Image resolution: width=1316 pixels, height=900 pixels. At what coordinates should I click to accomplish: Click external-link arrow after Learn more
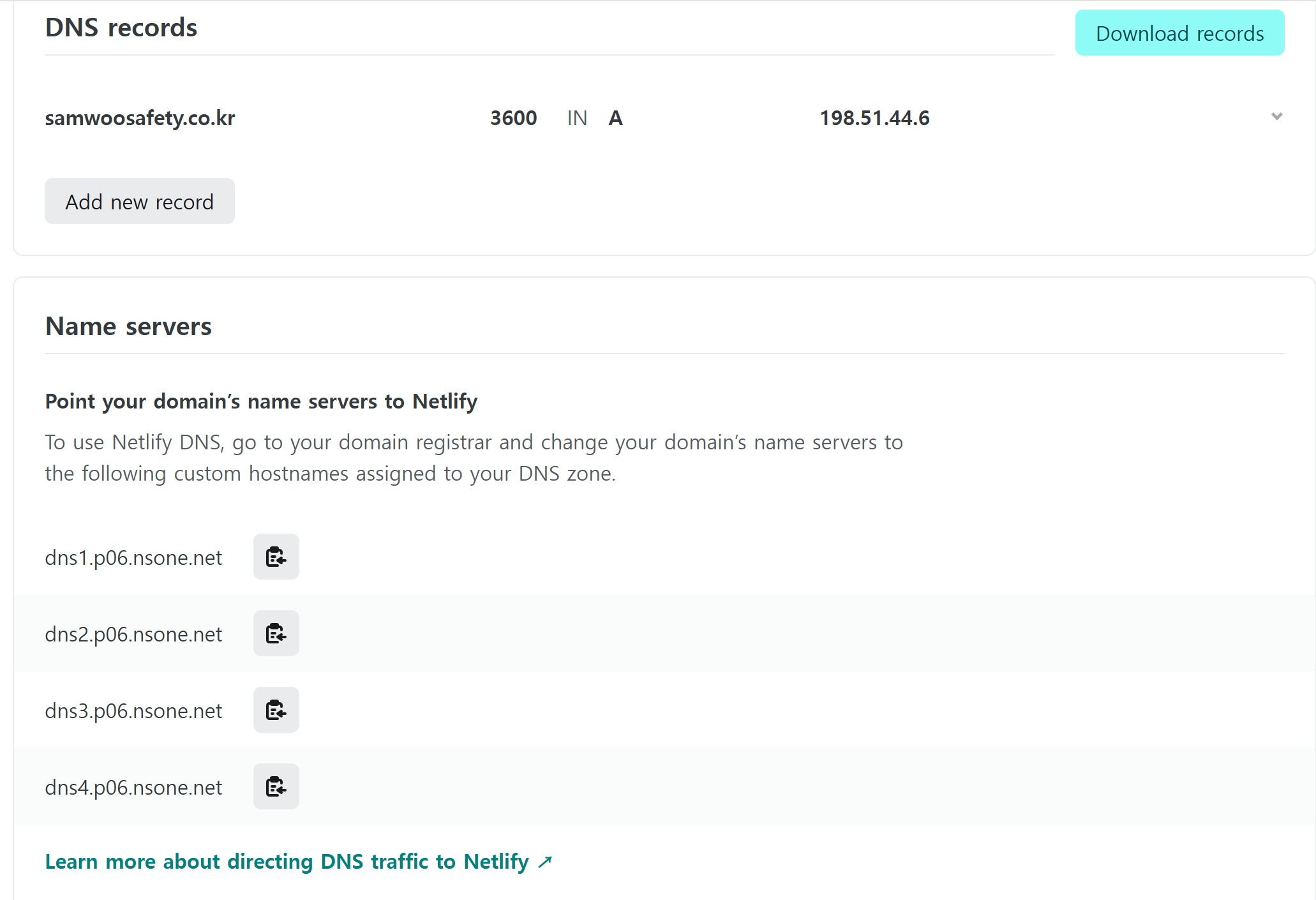545,862
